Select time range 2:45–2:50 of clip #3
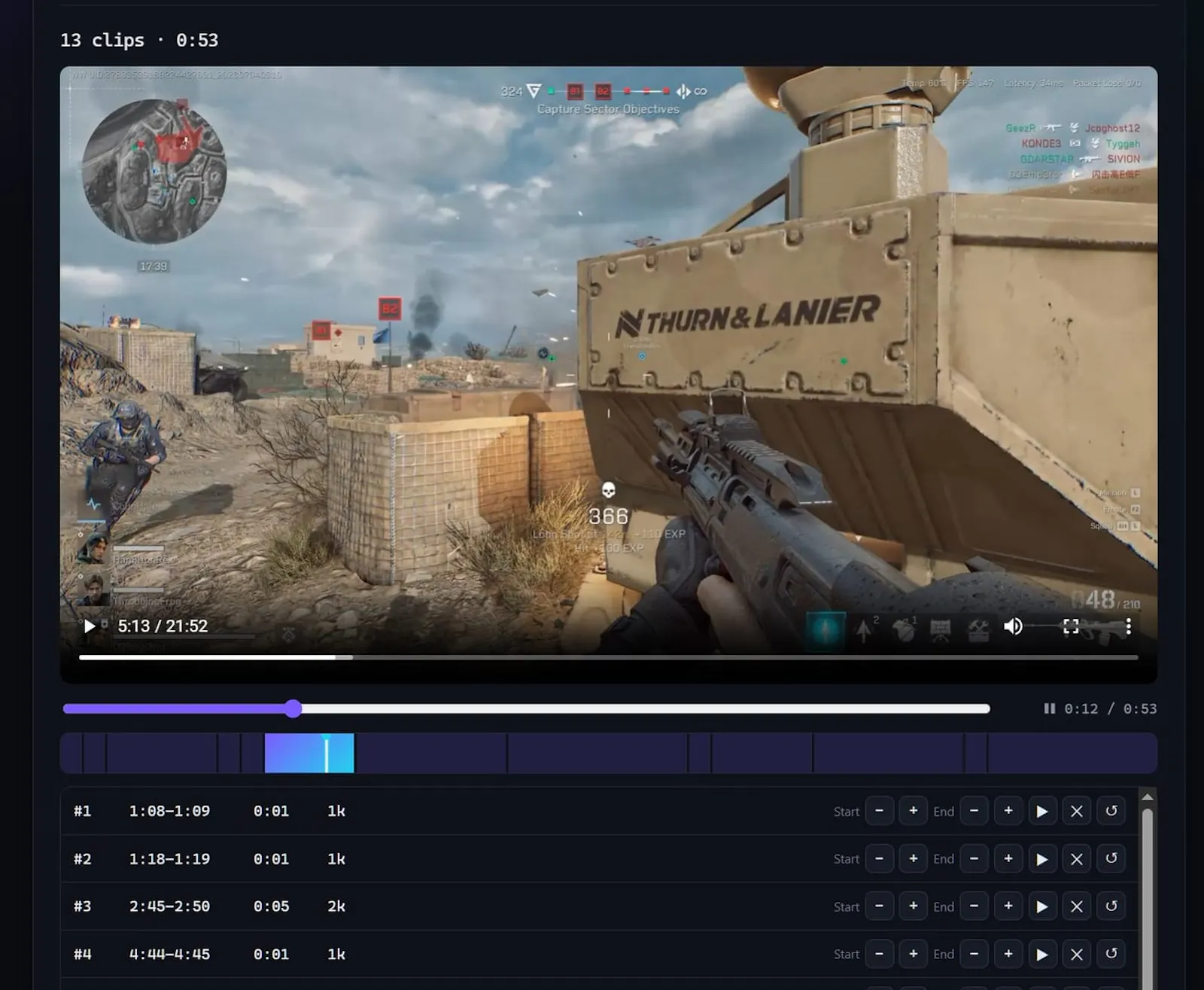The width and height of the screenshot is (1204, 990). click(x=169, y=906)
